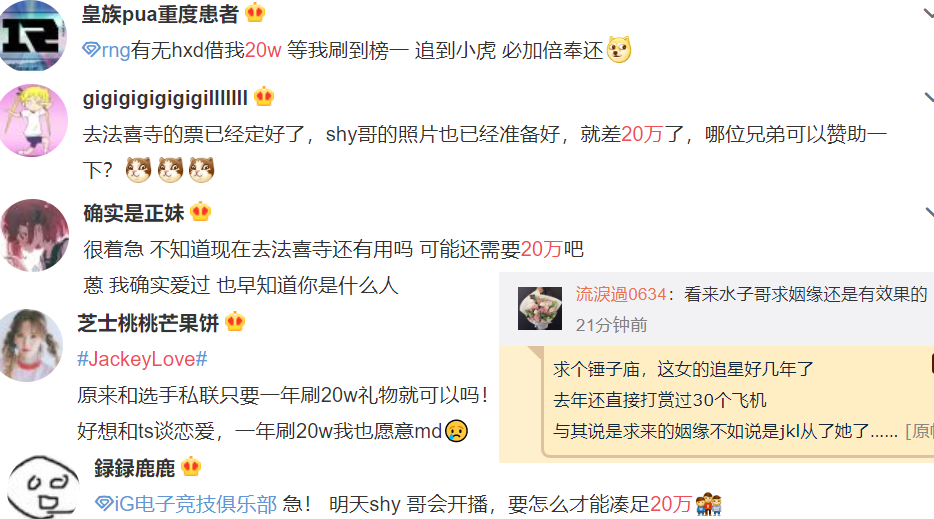Open the chevron menu on 确实是正妹 post
The height and width of the screenshot is (519, 934).
click(x=929, y=212)
